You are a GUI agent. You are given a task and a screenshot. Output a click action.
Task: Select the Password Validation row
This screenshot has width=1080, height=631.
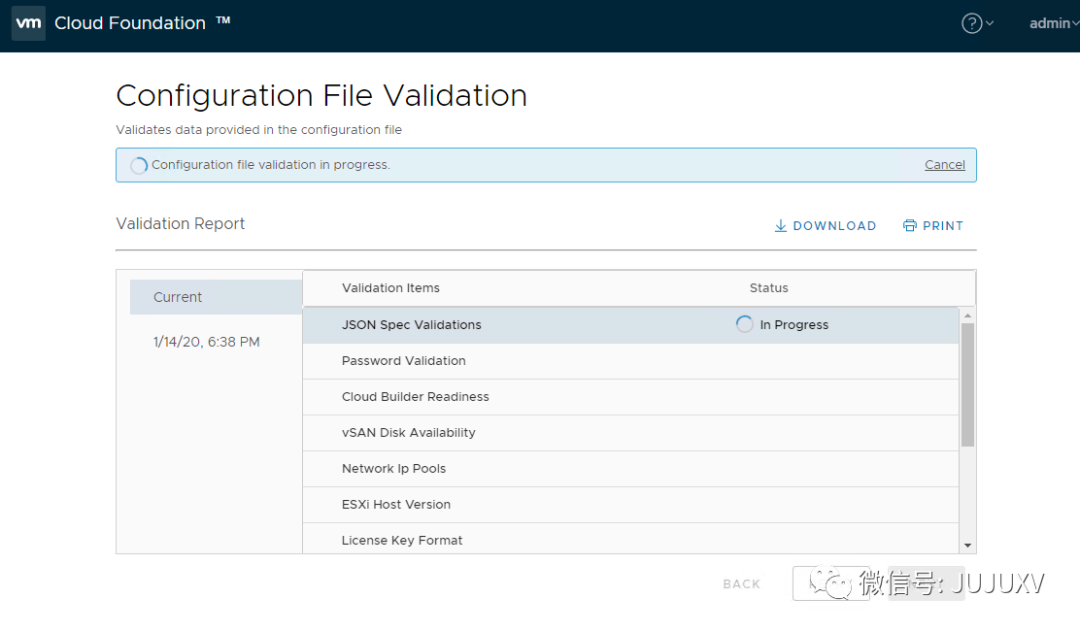[x=404, y=361]
